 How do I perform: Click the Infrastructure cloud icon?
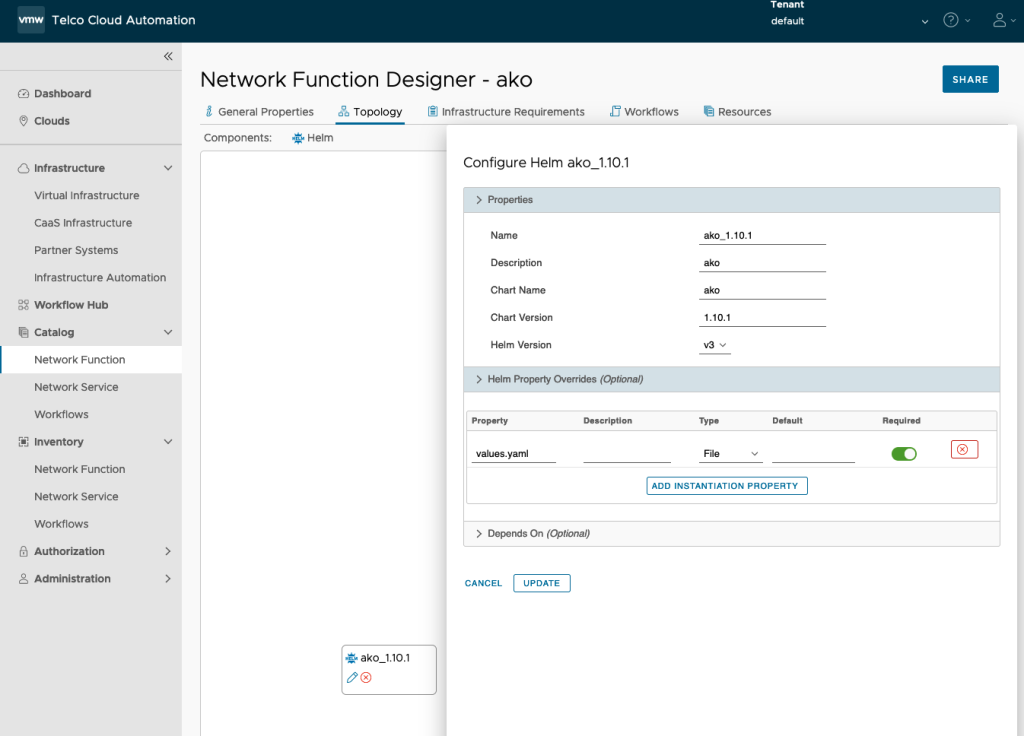(x=24, y=168)
